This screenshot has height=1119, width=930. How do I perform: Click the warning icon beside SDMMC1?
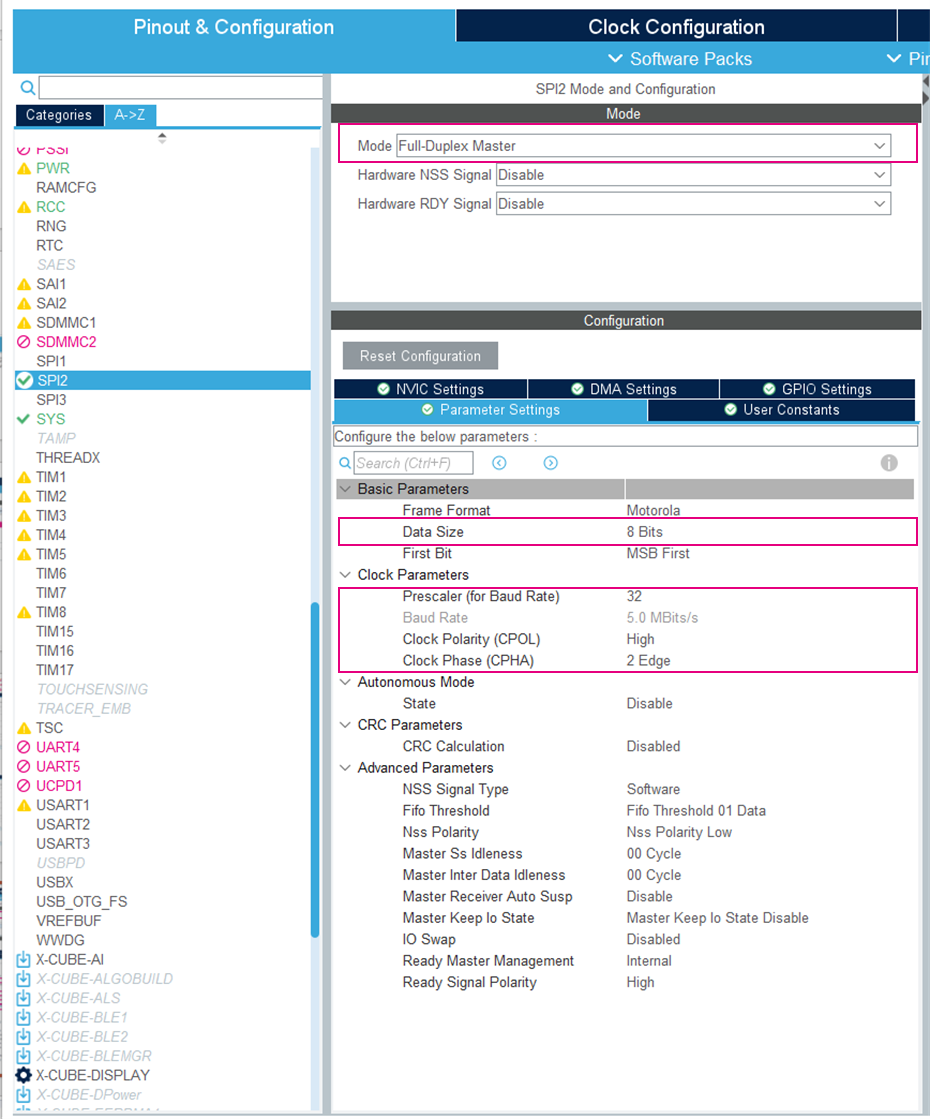24,323
